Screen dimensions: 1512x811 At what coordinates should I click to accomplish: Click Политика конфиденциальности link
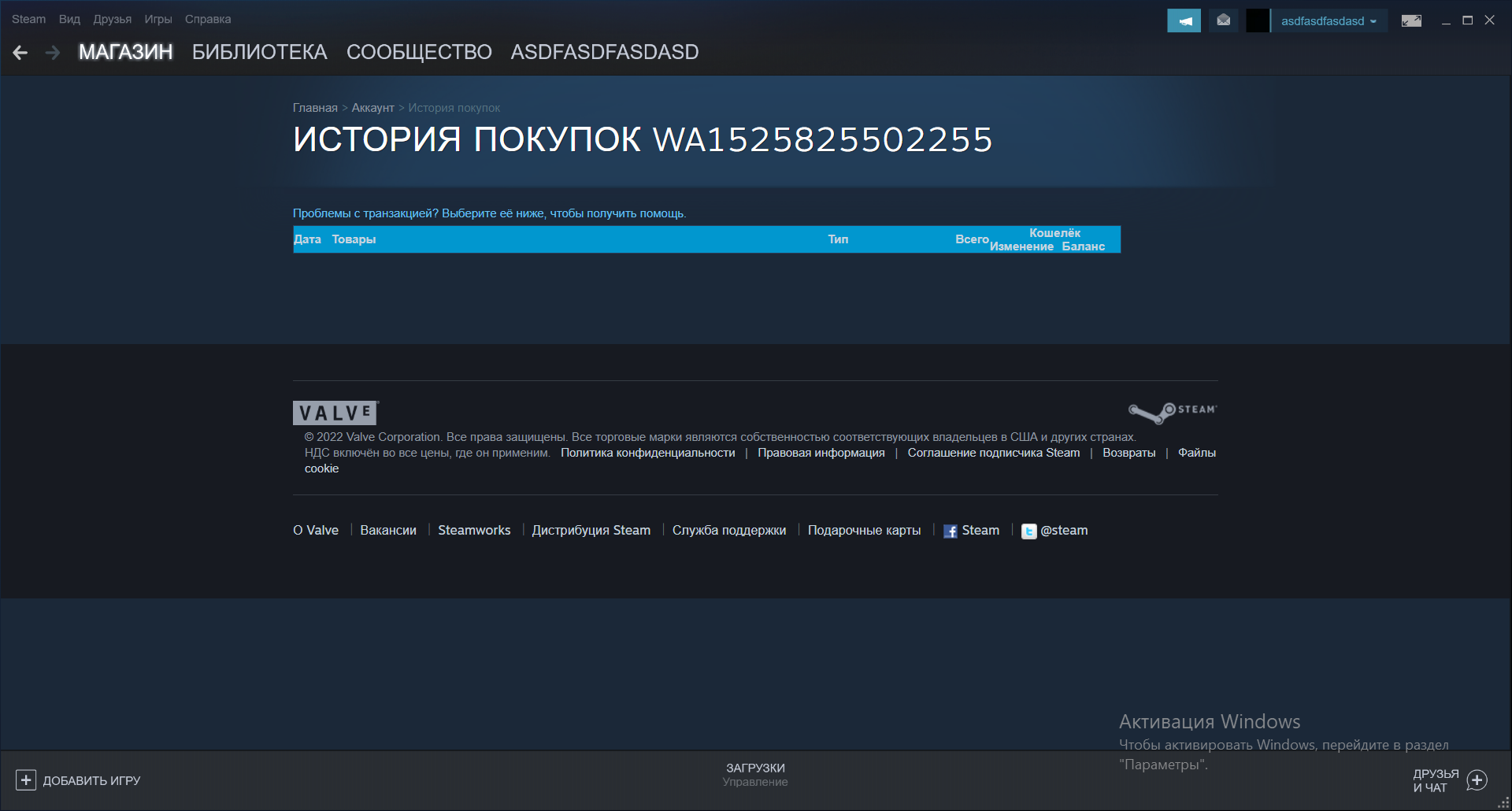647,453
